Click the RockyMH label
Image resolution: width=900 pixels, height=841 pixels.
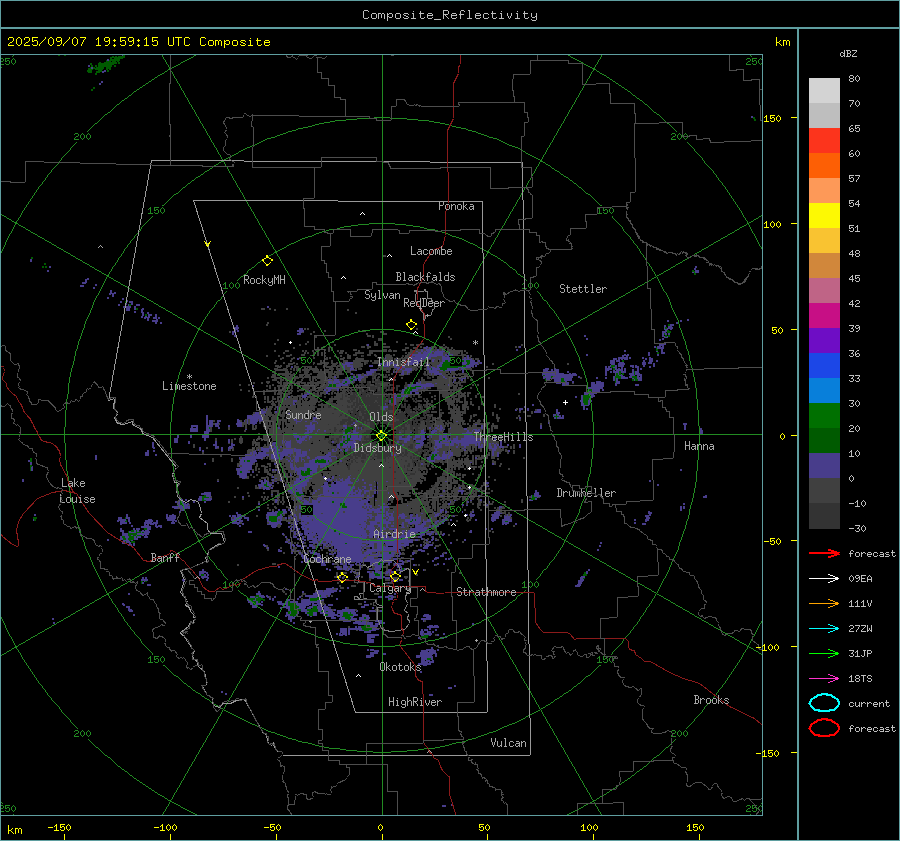[264, 280]
